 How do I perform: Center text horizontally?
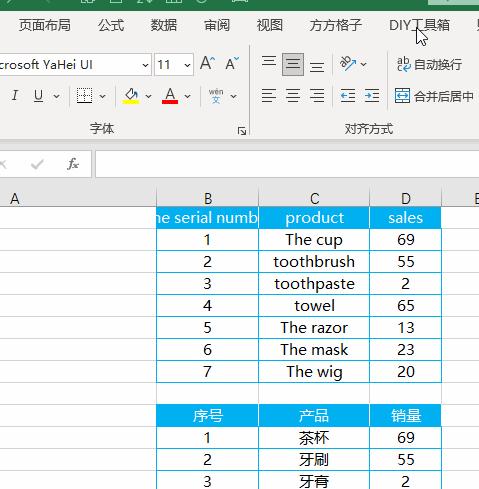[x=293, y=96]
